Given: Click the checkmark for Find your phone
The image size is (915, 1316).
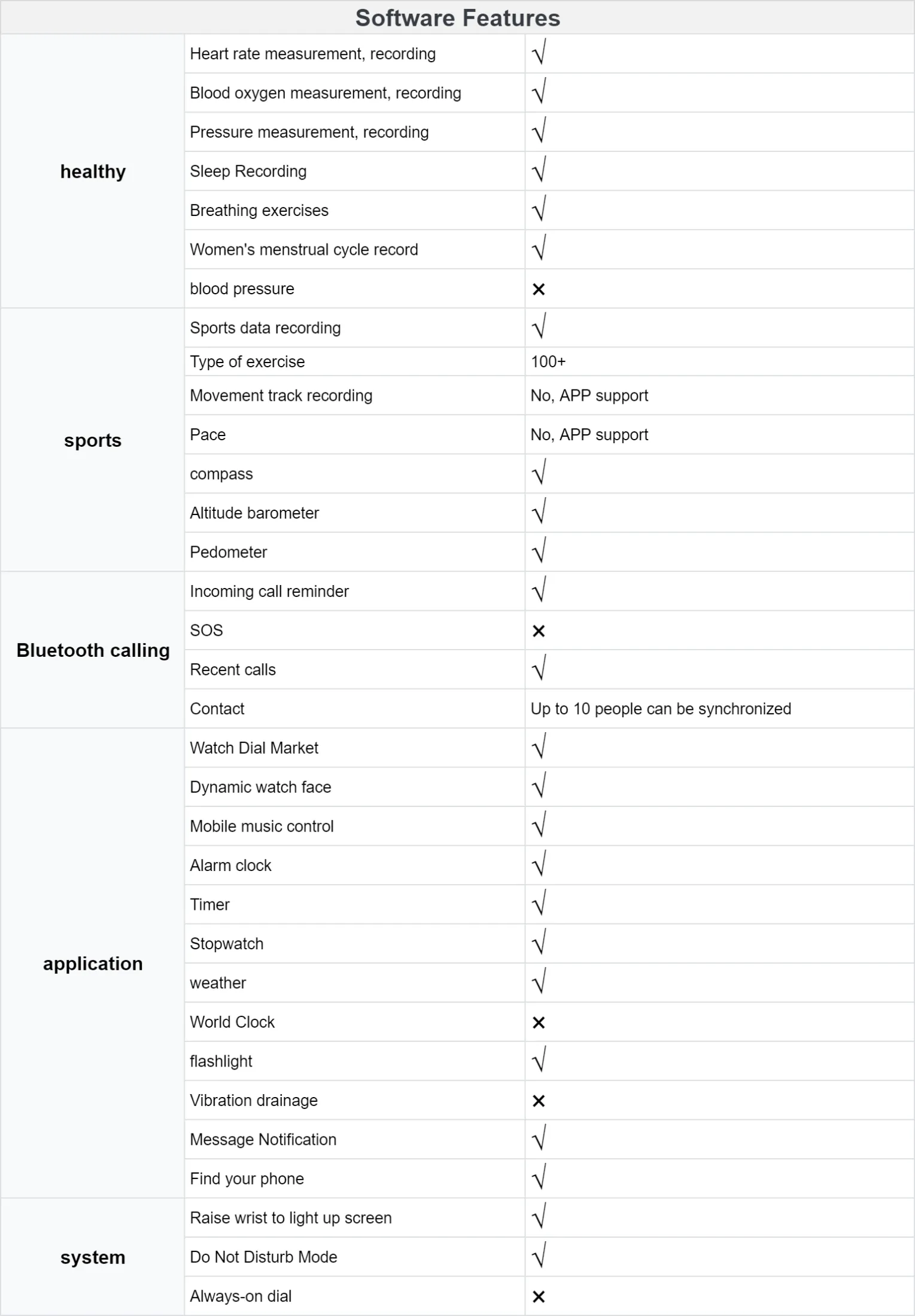Looking at the screenshot, I should 539,1178.
